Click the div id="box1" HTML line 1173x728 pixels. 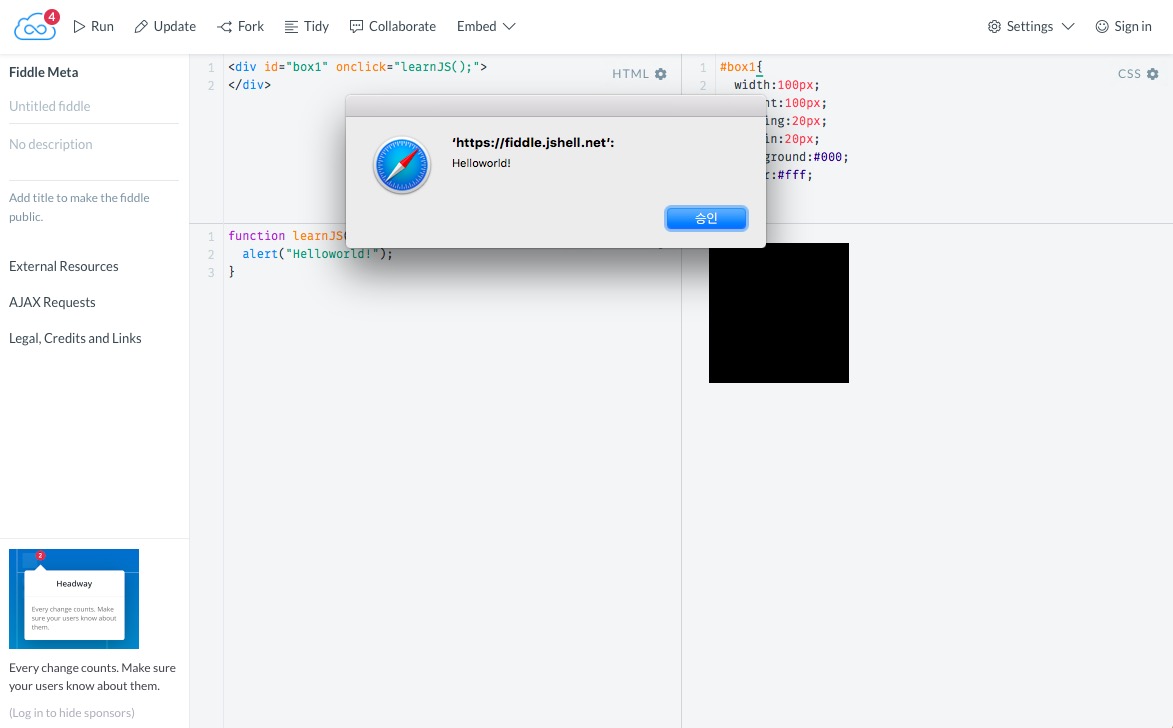(x=358, y=67)
